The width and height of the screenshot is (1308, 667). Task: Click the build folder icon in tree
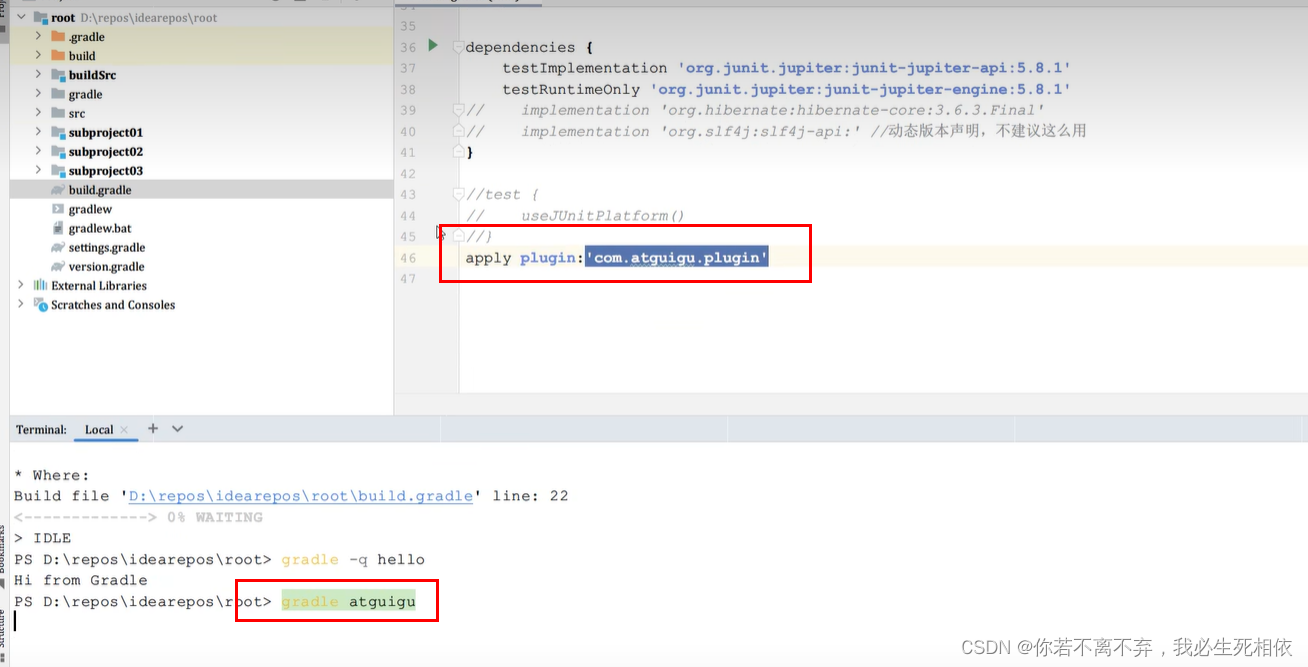pos(58,56)
